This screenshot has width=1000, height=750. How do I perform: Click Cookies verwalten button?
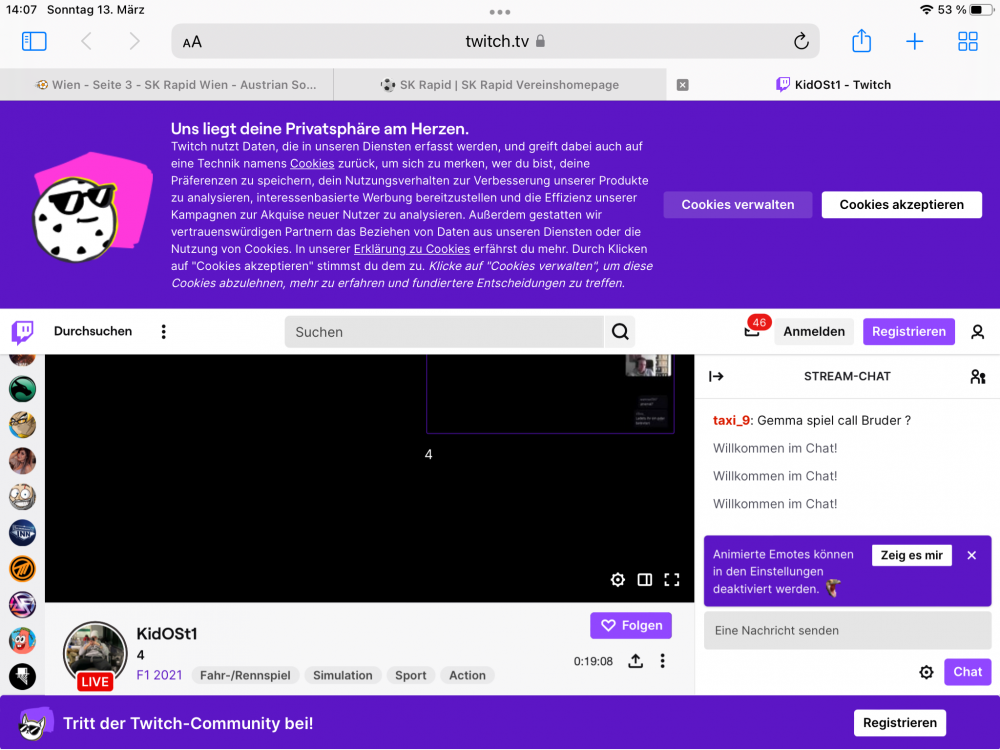pyautogui.click(x=738, y=205)
